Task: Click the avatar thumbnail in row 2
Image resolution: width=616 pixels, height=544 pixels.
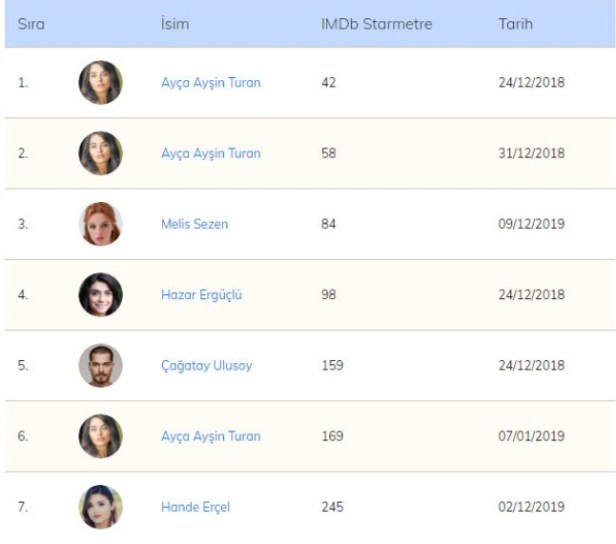Action: 100,153
